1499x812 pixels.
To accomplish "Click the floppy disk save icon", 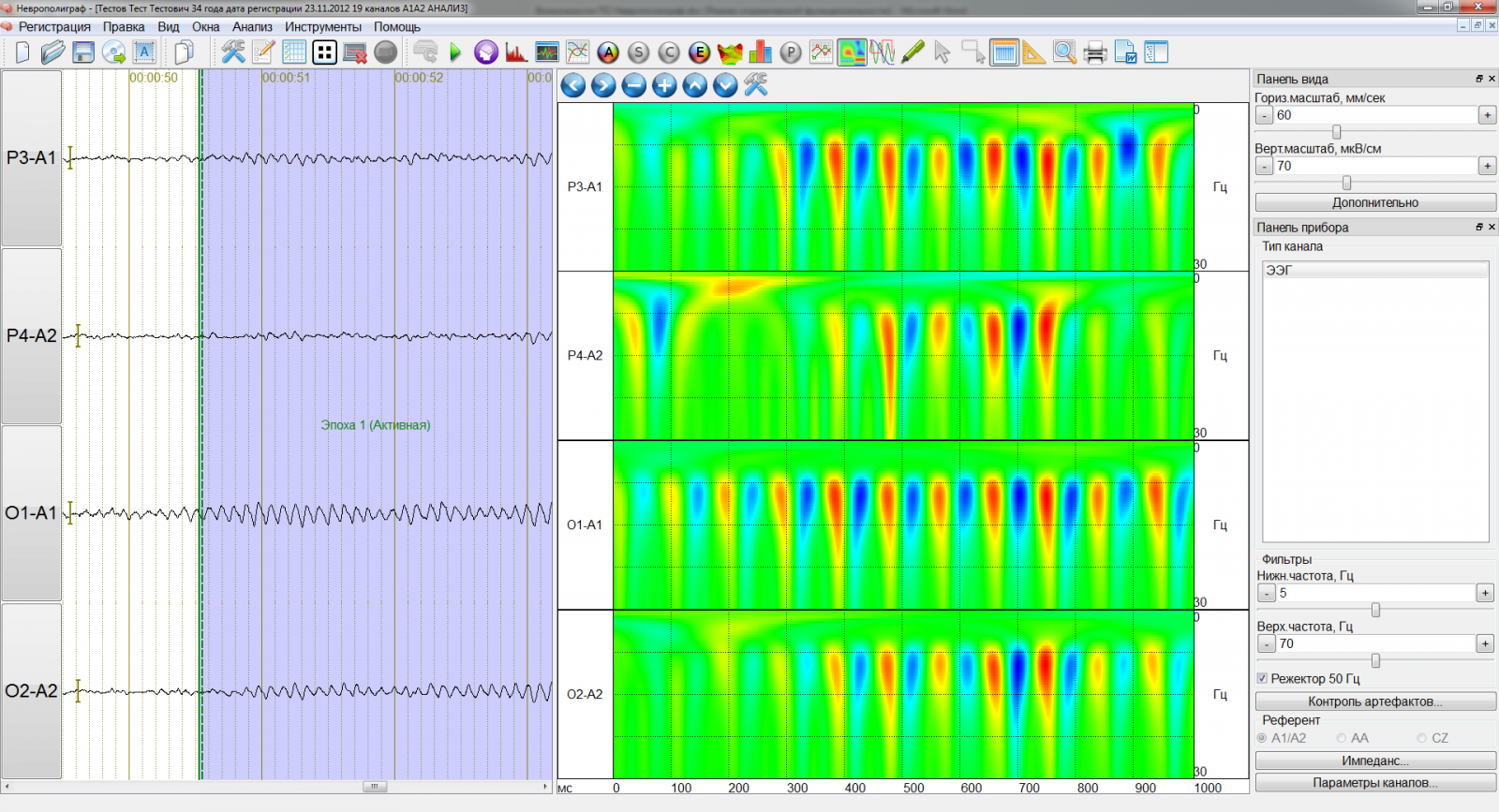I will click(x=83, y=52).
